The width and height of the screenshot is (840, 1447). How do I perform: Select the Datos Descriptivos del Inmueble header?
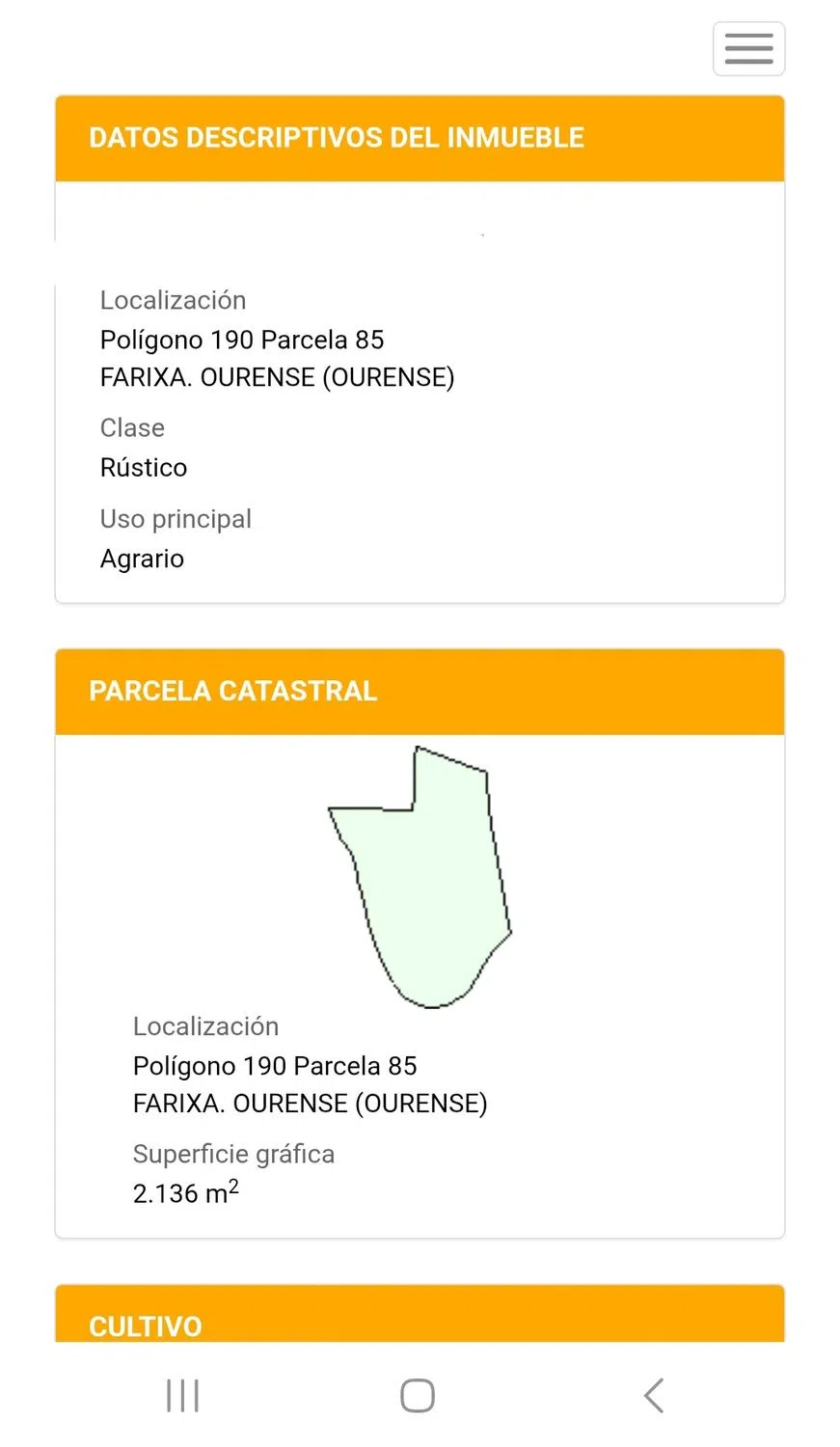[x=337, y=138]
